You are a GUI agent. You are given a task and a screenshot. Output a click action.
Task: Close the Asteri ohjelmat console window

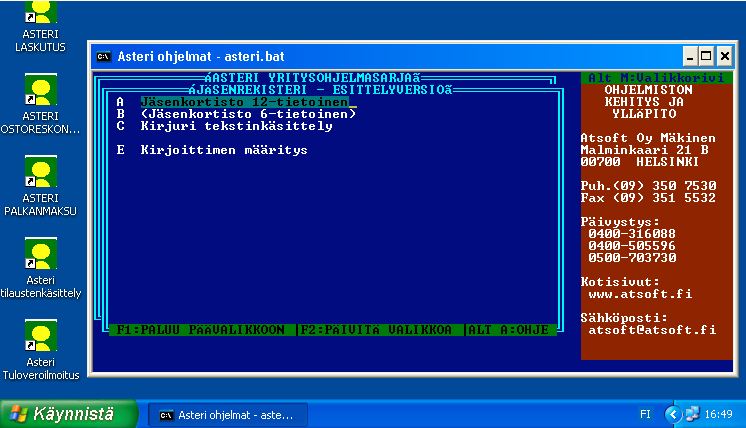coord(725,57)
